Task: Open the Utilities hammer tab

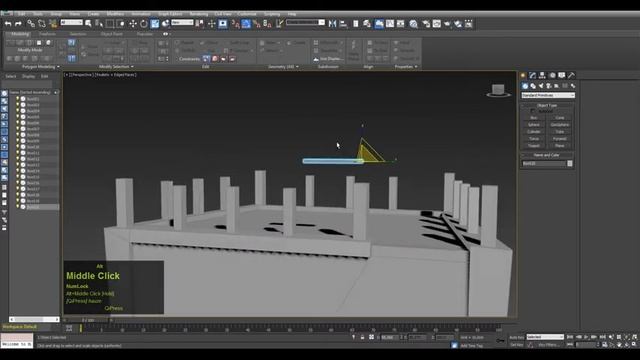Action: point(571,75)
